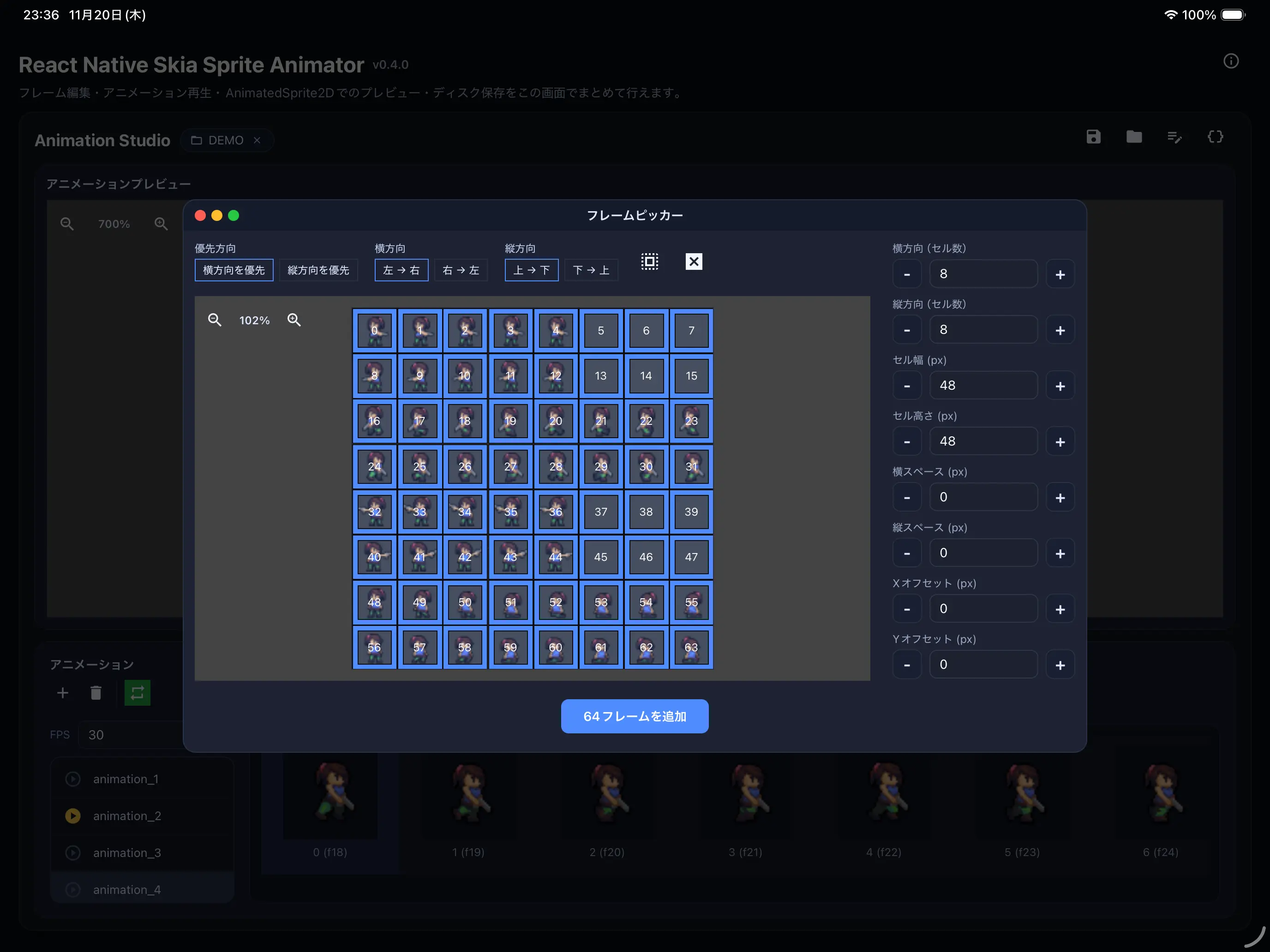Click the select-all frames icon
The image size is (1270, 952).
point(649,262)
